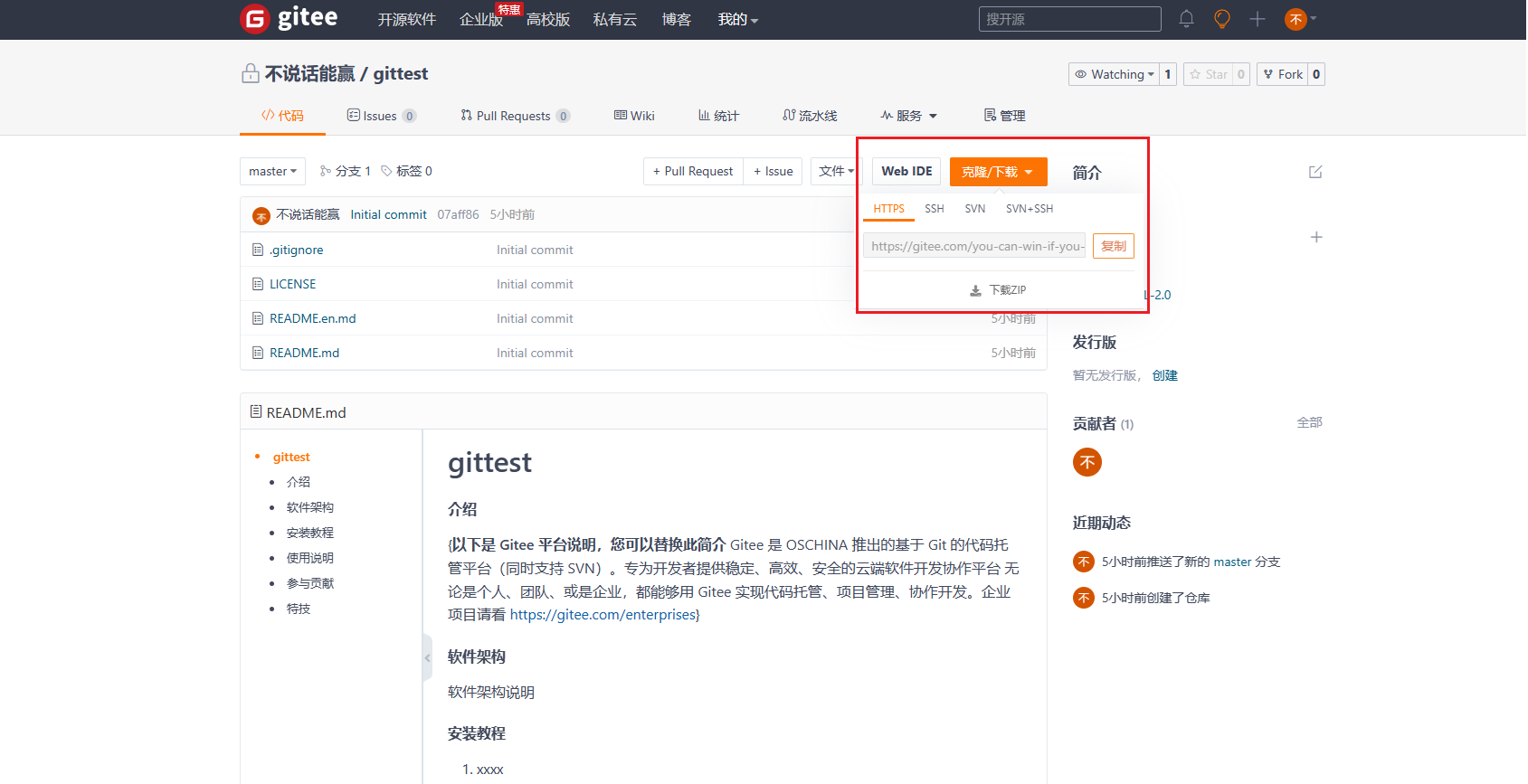
Task: Click the download ZIP icon
Action: [x=975, y=290]
